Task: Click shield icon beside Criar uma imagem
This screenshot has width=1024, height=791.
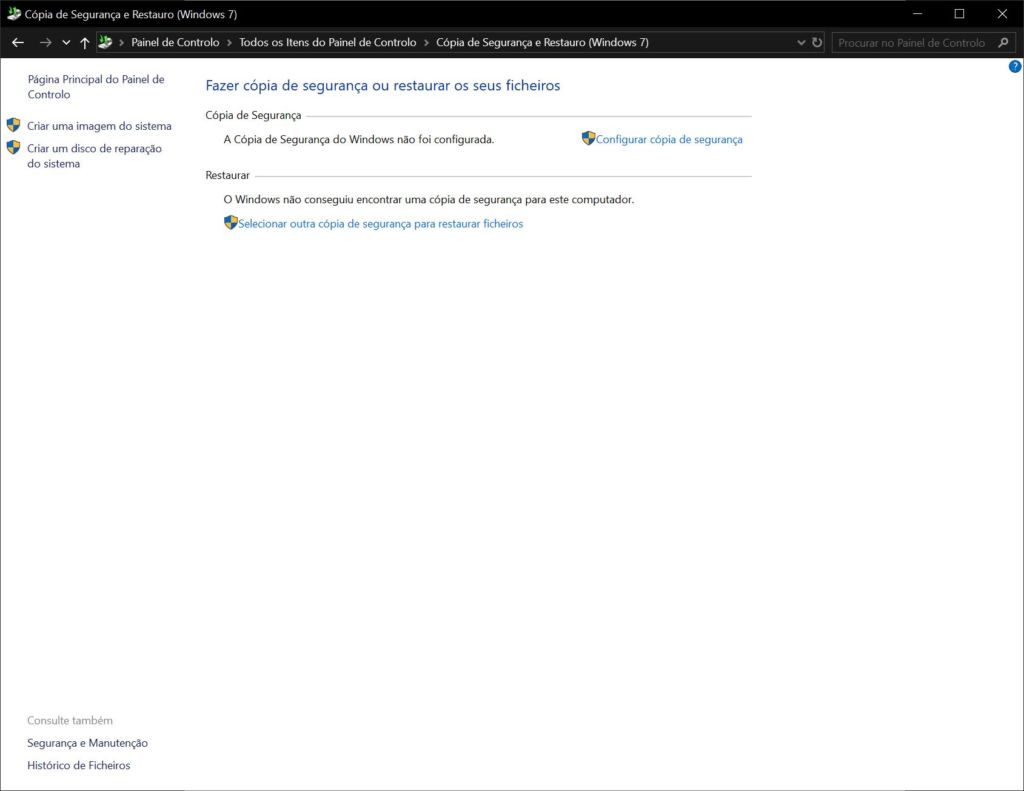Action: point(13,125)
